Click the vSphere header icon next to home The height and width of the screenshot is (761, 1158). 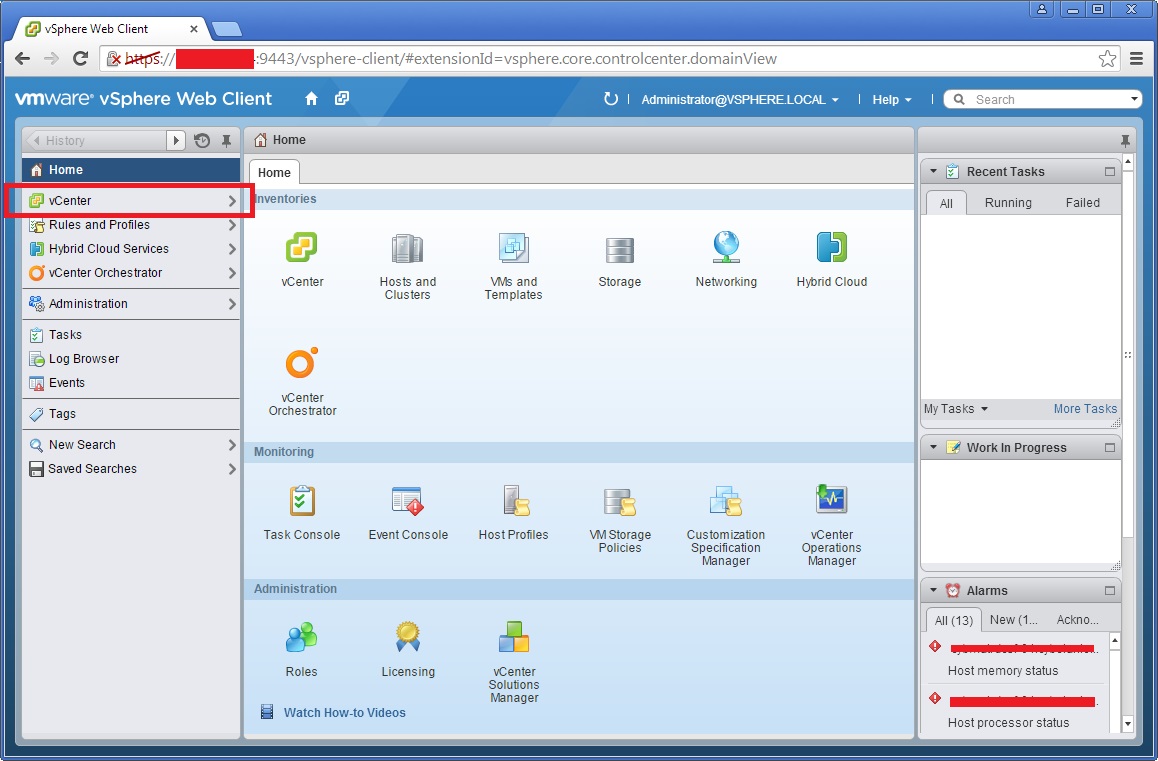(341, 98)
